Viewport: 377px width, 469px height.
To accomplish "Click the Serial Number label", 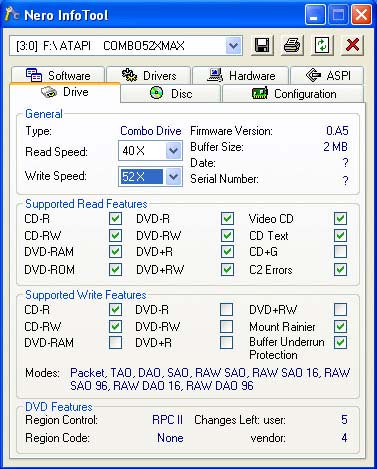I will (x=224, y=179).
